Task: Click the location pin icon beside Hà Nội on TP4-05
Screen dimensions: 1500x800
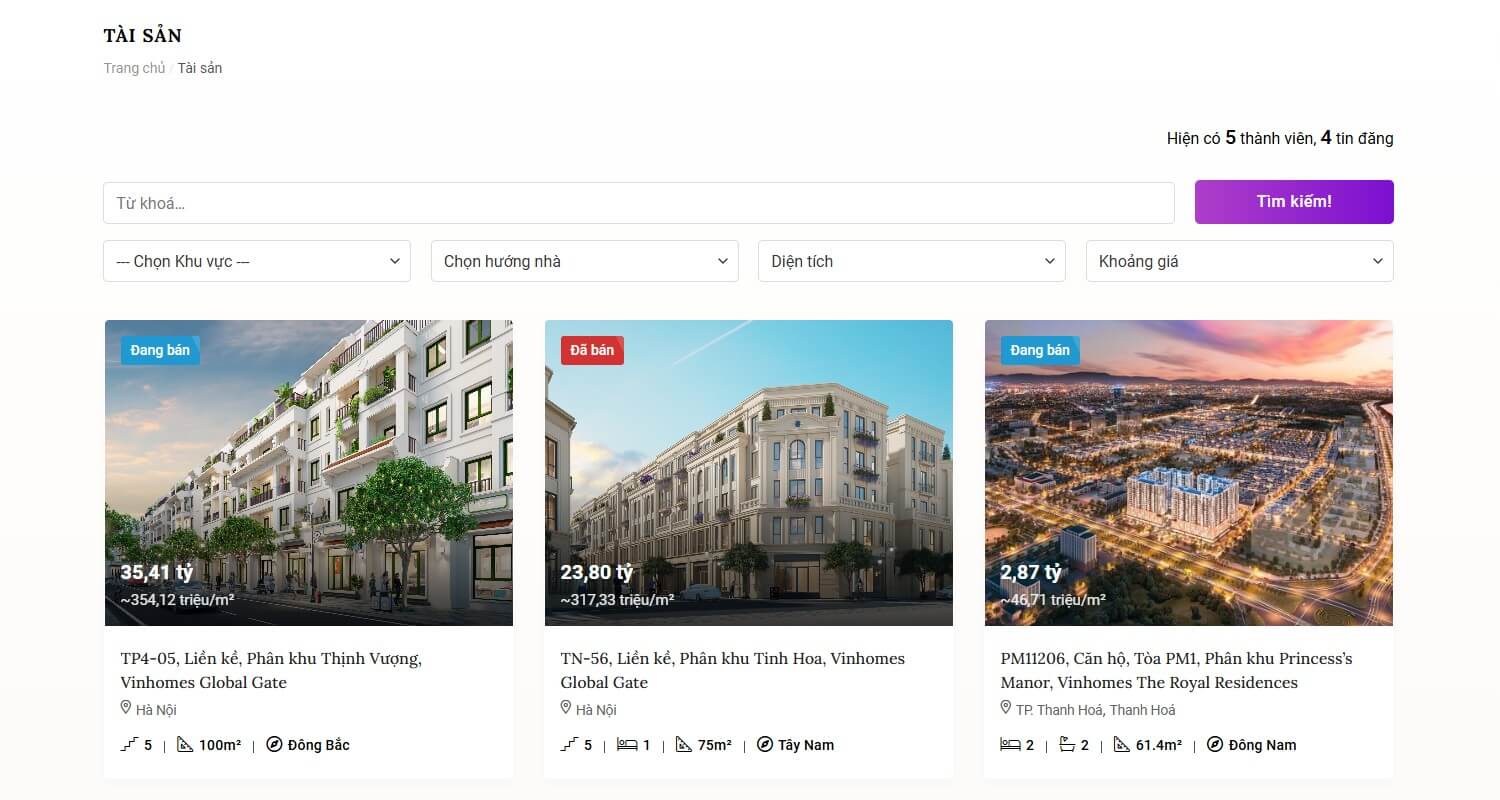Action: point(126,708)
